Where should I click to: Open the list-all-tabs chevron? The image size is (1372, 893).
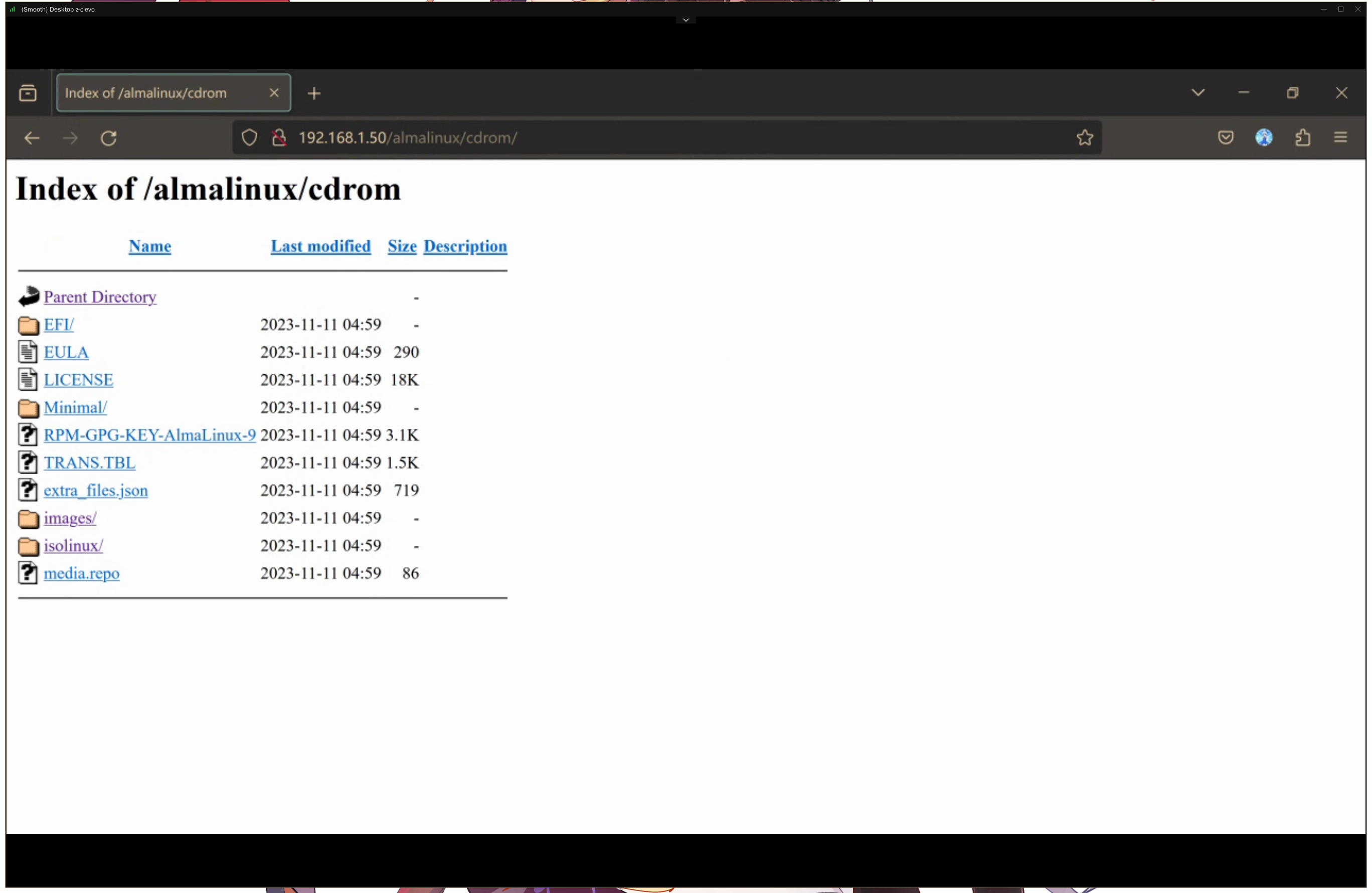coord(1198,92)
